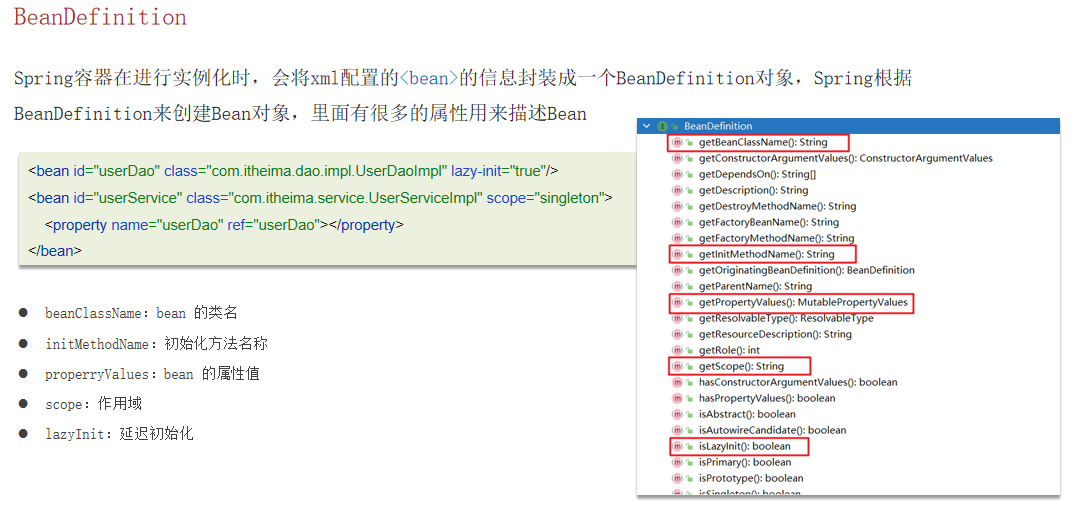This screenshot has width=1083, height=522.
Task: Click method icon beside getResourceDescription()
Action: (678, 334)
